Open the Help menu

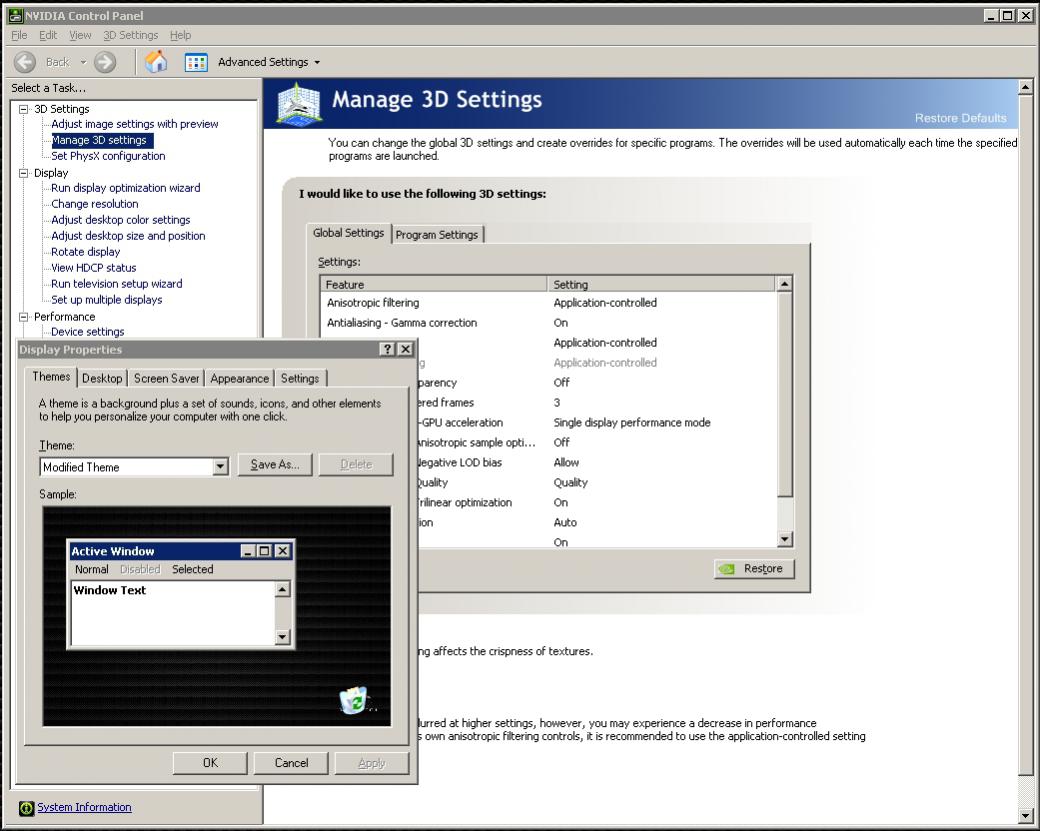tap(180, 35)
